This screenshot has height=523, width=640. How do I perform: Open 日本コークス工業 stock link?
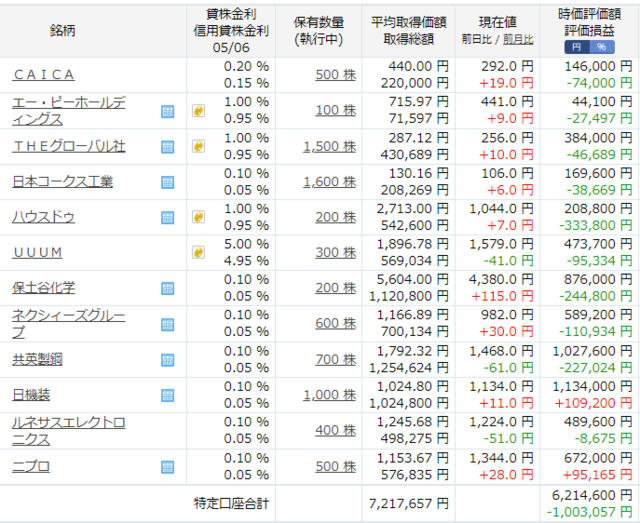click(62, 182)
